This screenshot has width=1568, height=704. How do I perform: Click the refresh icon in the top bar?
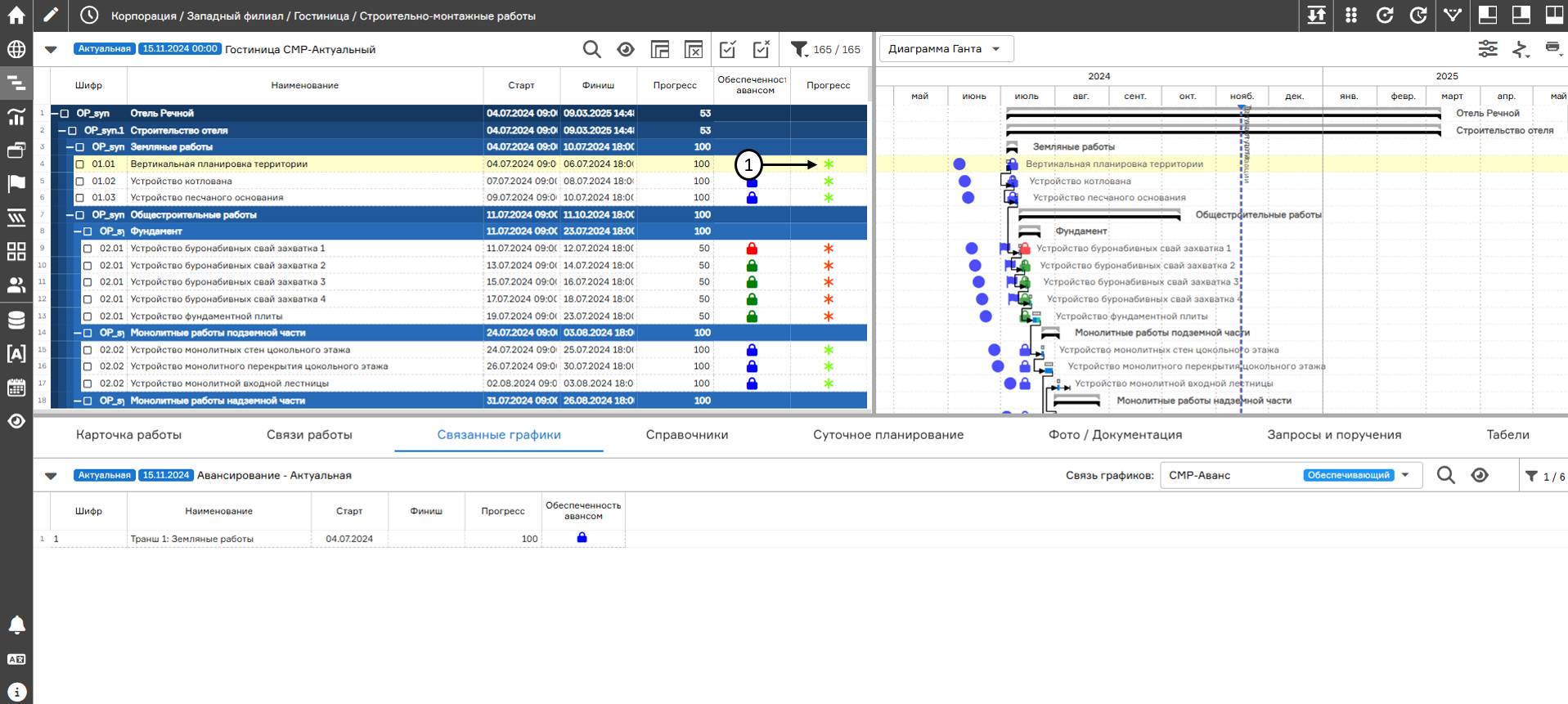[1385, 16]
